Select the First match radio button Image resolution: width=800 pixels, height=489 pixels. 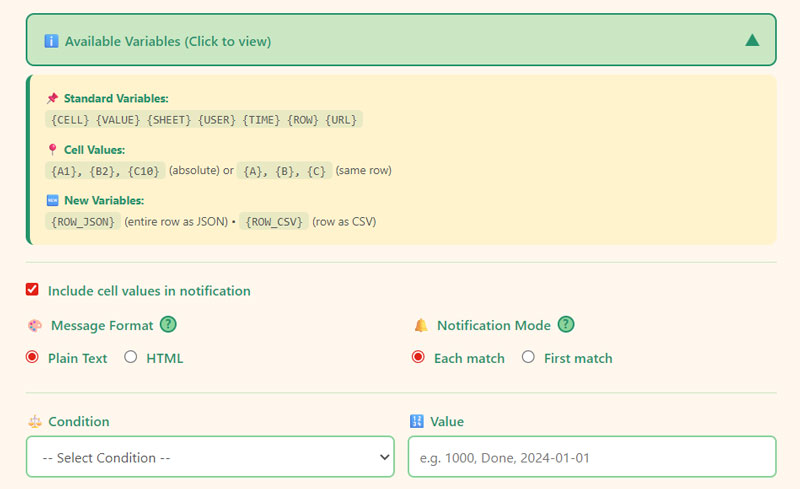pyautogui.click(x=528, y=357)
